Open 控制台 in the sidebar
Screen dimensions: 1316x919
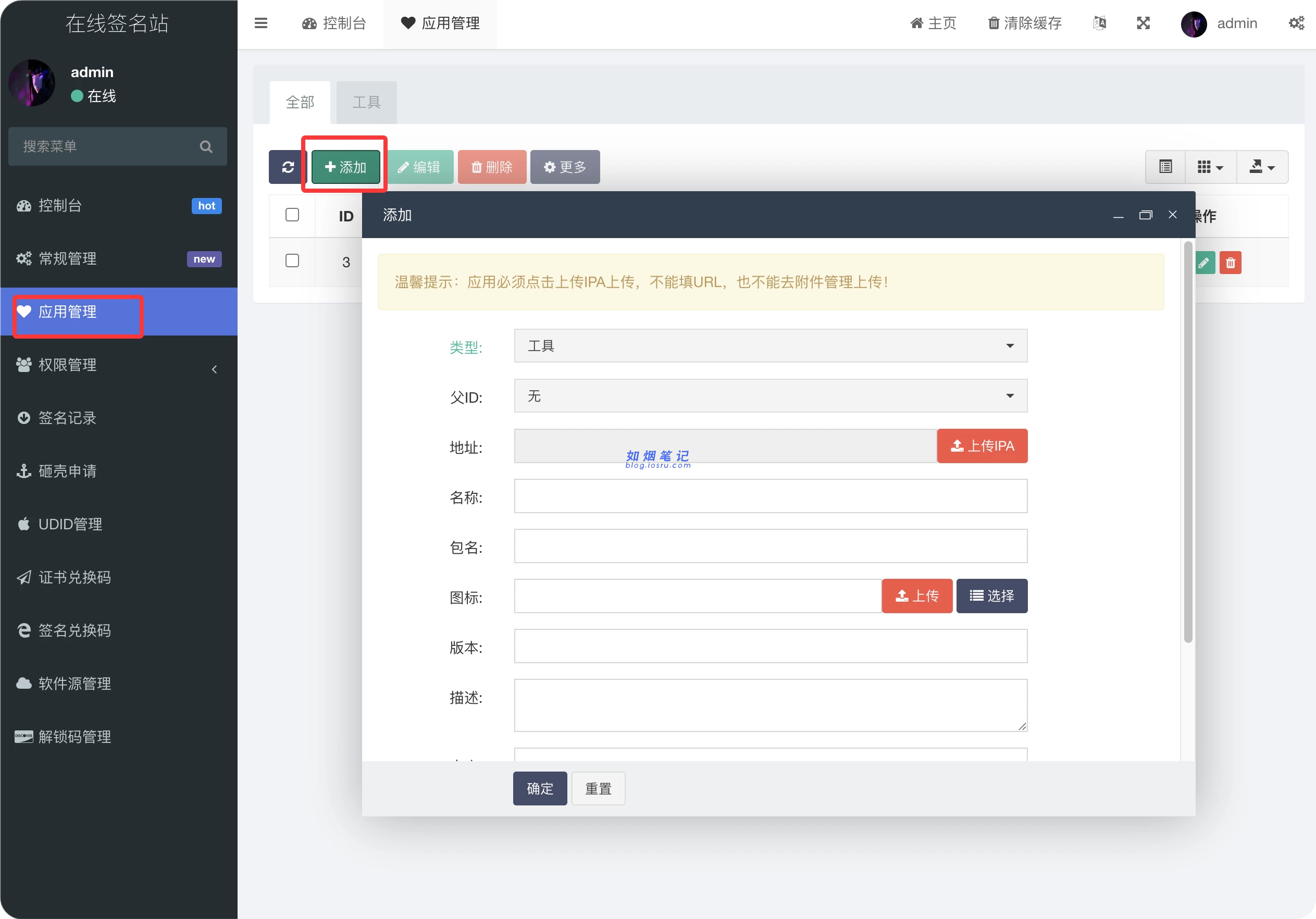[x=119, y=206]
